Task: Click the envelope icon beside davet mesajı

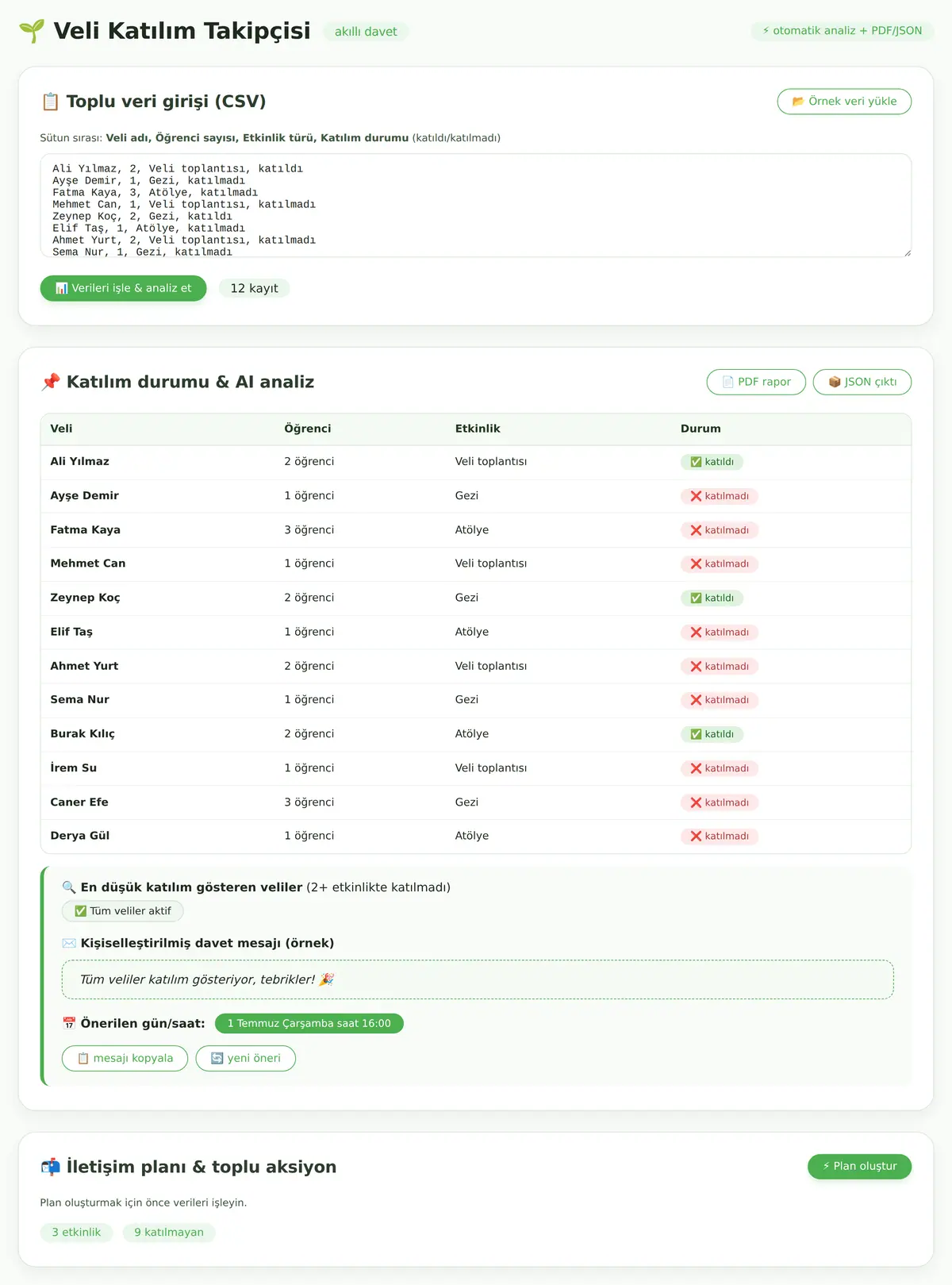Action: (x=69, y=943)
